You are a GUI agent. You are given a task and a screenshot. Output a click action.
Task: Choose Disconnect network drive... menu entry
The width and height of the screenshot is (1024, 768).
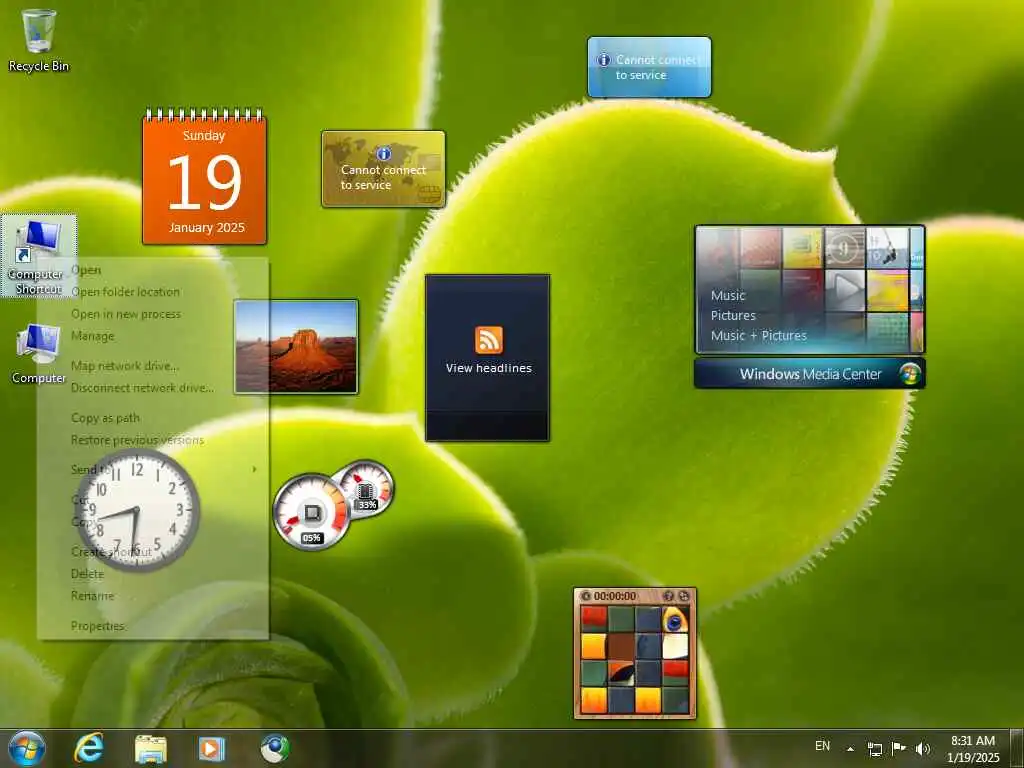[x=142, y=388]
